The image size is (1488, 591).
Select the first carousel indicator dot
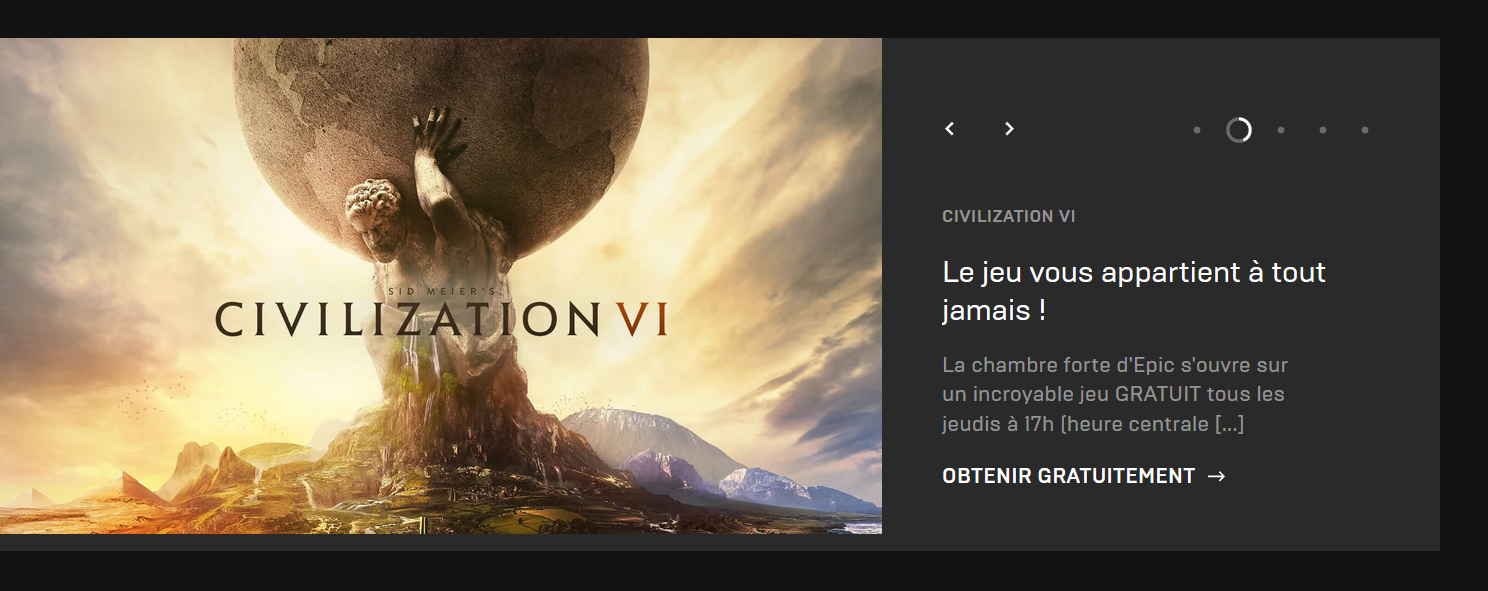click(1196, 130)
